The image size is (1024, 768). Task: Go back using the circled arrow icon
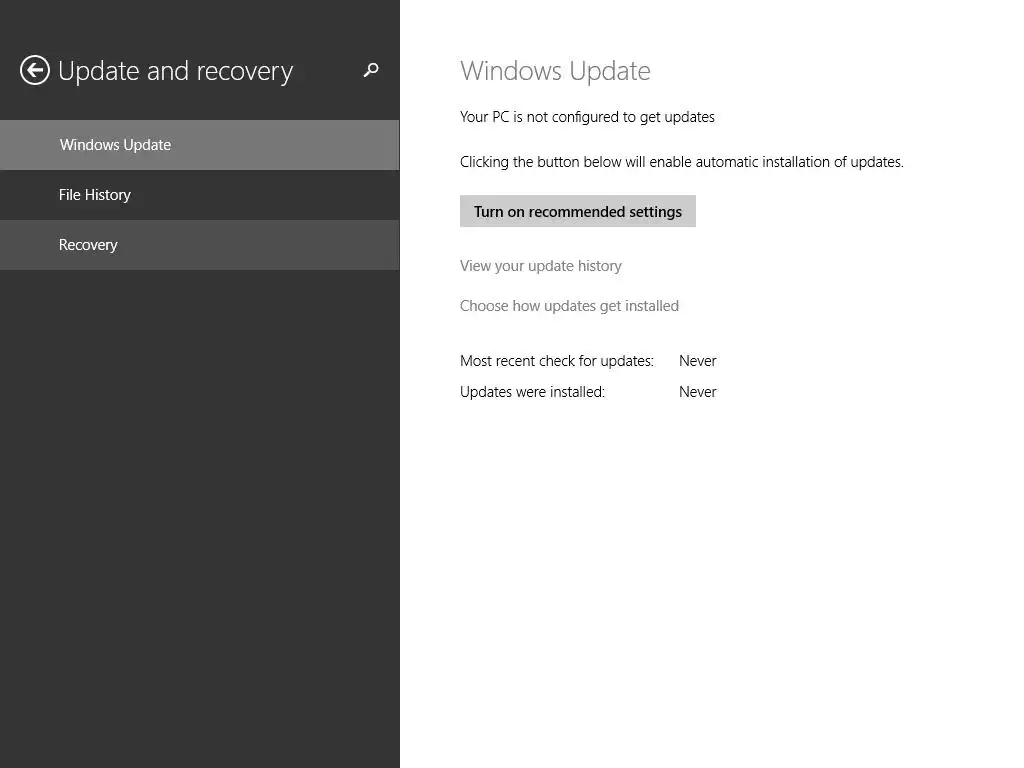click(x=35, y=70)
